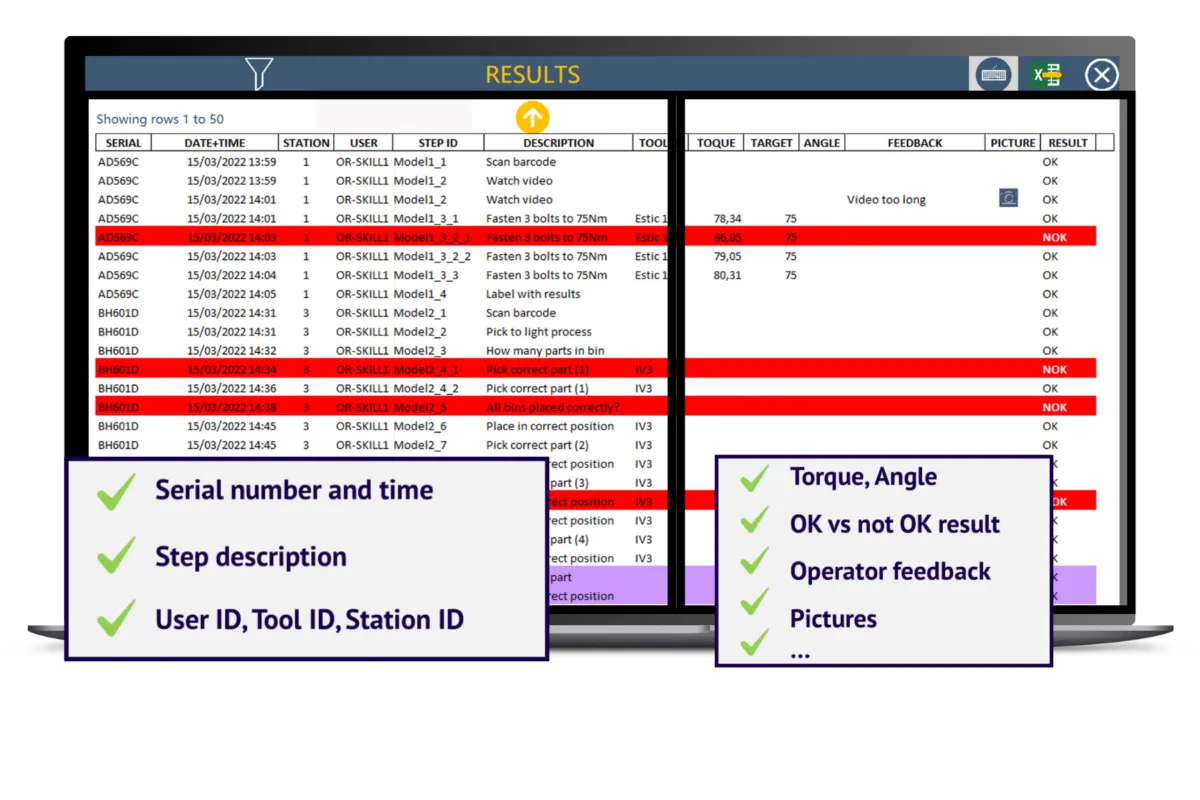
Task: Click step ID Model1_3_1
Action: (426, 218)
